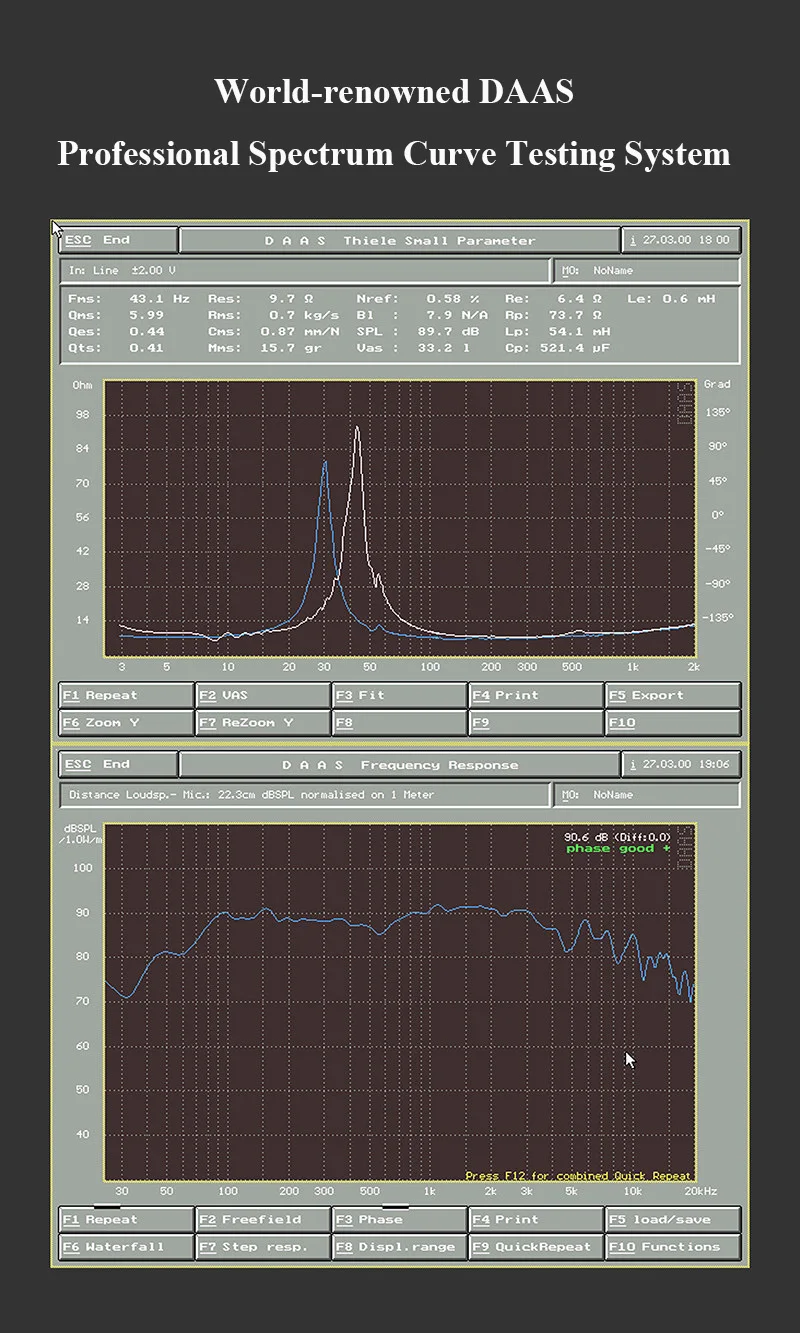Click F7 ReZoom Y button

coord(263,722)
